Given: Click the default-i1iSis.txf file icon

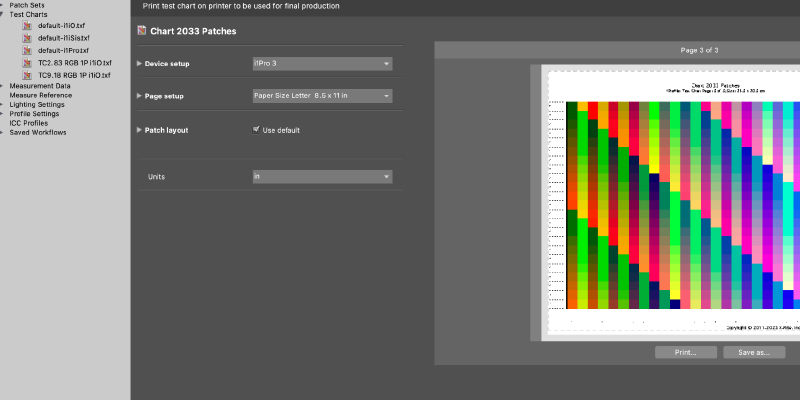Looking at the screenshot, I should (x=27, y=38).
